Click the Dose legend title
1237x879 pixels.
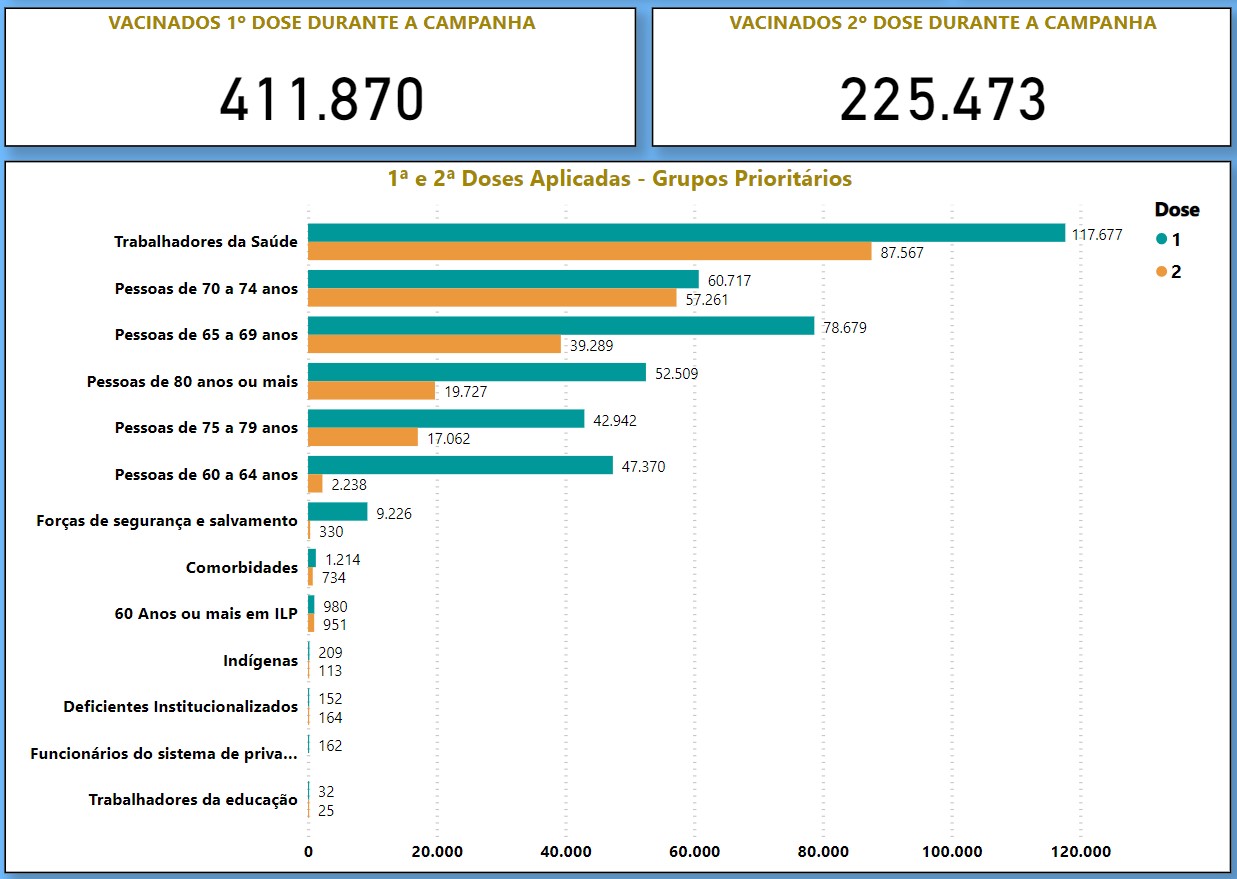click(x=1176, y=210)
